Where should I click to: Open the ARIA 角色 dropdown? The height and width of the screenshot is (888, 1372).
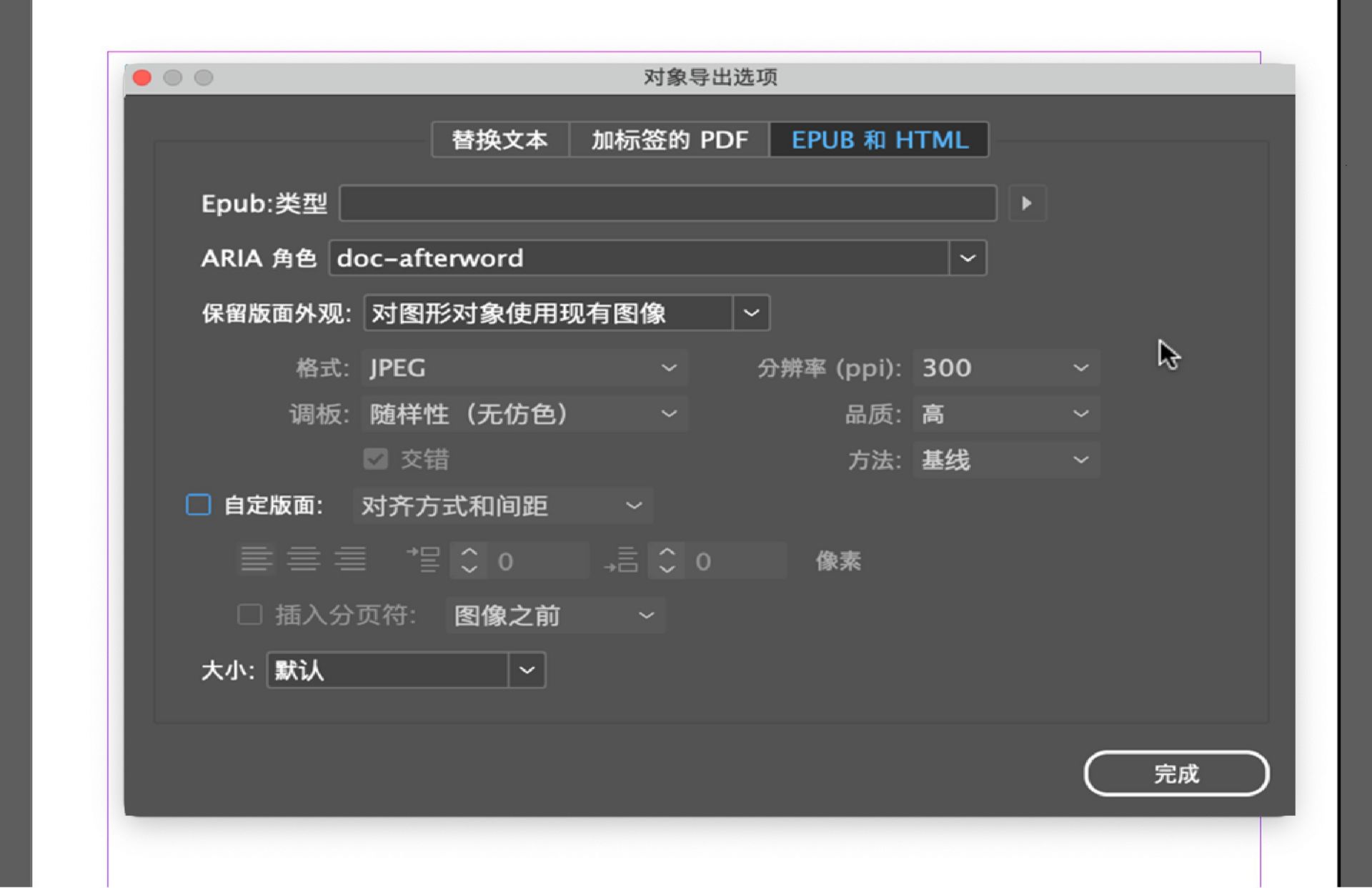(968, 258)
